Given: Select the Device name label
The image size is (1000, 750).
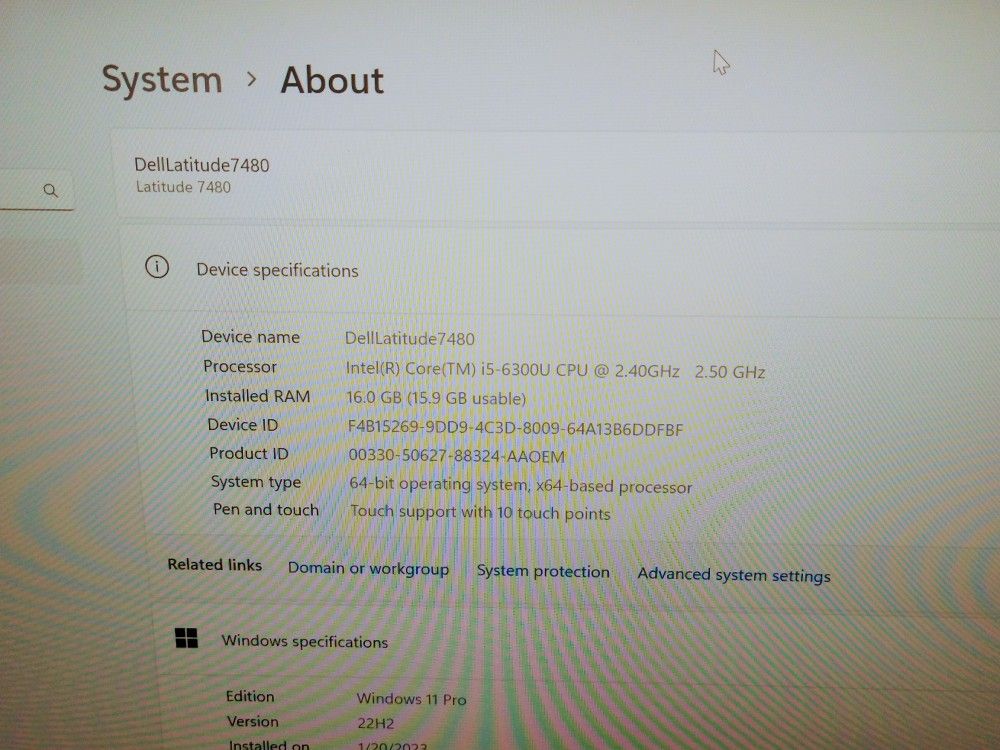Looking at the screenshot, I should pos(251,337).
